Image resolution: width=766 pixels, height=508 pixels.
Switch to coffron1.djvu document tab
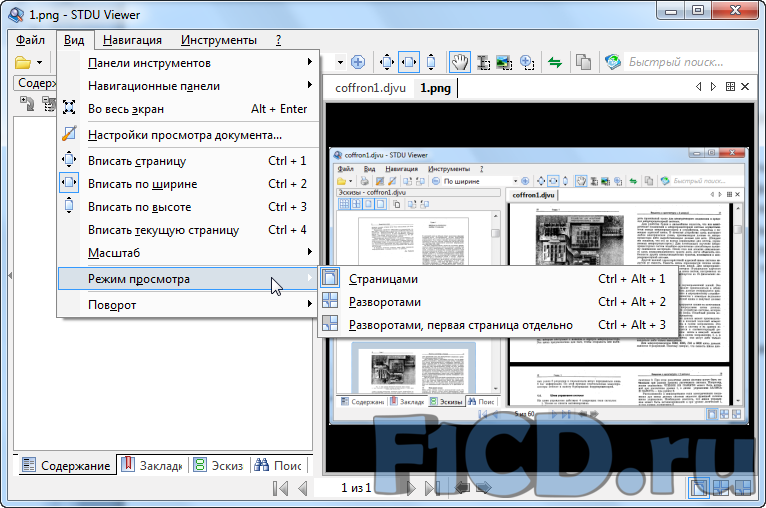(x=370, y=88)
